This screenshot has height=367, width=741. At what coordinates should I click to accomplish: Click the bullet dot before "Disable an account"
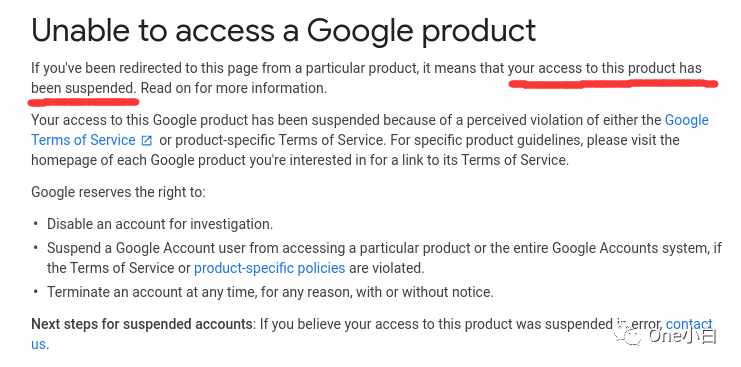36,224
